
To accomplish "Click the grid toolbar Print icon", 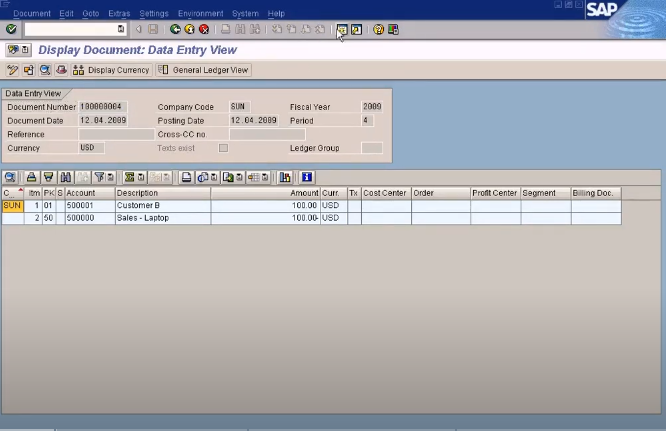I will [x=186, y=177].
